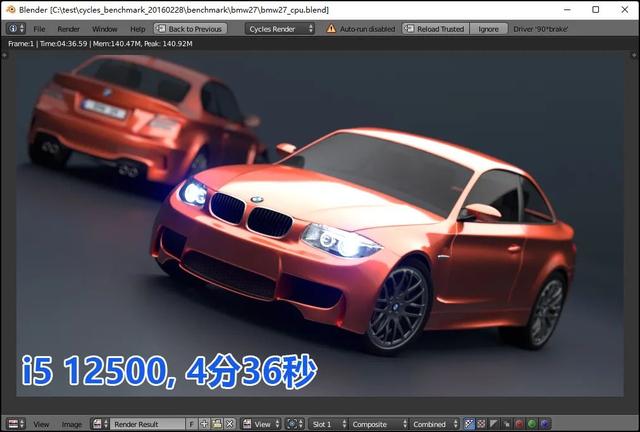Image resolution: width=640 pixels, height=432 pixels.
Task: Click the area split corner widget at top-left
Action: click(x=4, y=55)
